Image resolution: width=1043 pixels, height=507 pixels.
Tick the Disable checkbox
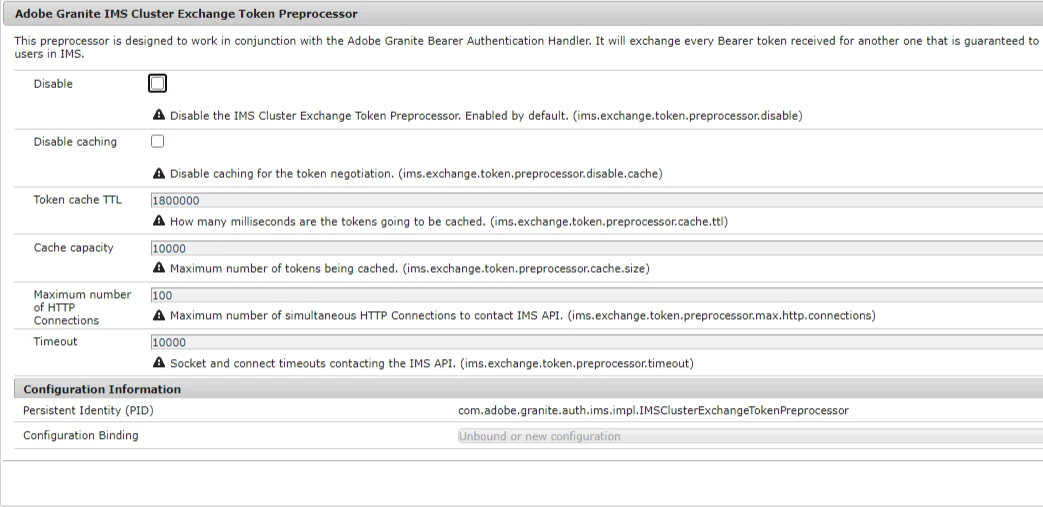pos(158,83)
